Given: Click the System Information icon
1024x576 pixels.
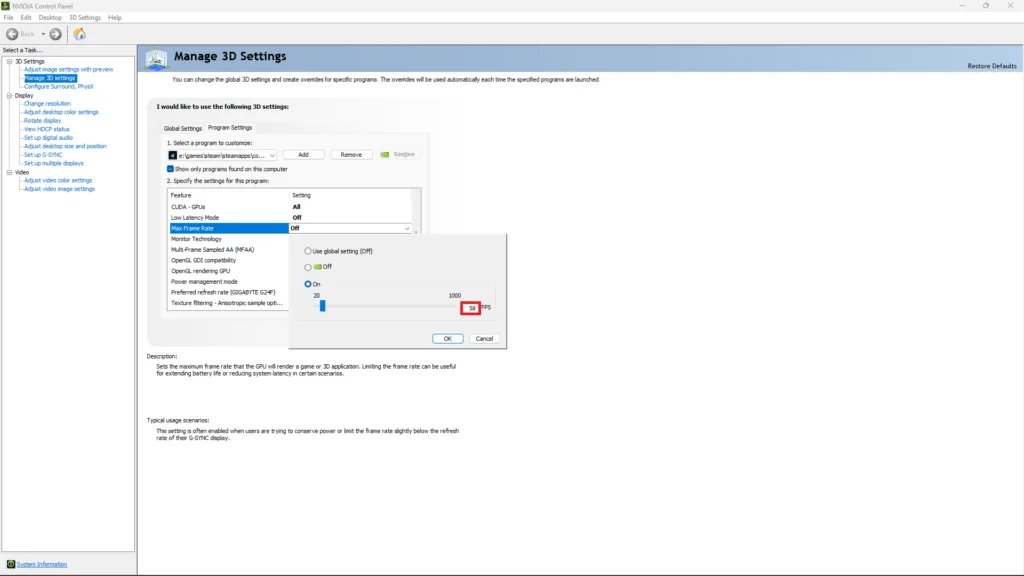Looking at the screenshot, I should (11, 564).
